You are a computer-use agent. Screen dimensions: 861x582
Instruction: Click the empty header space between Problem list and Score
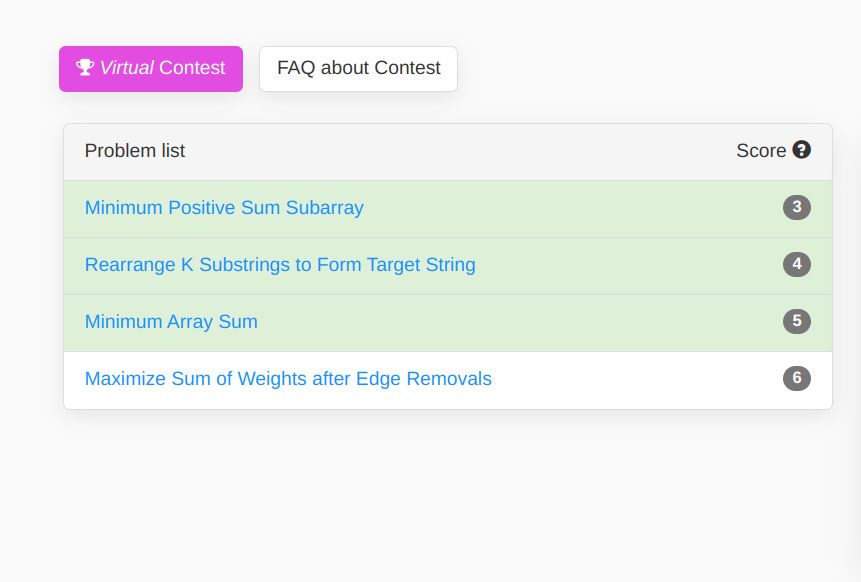pyautogui.click(x=461, y=152)
